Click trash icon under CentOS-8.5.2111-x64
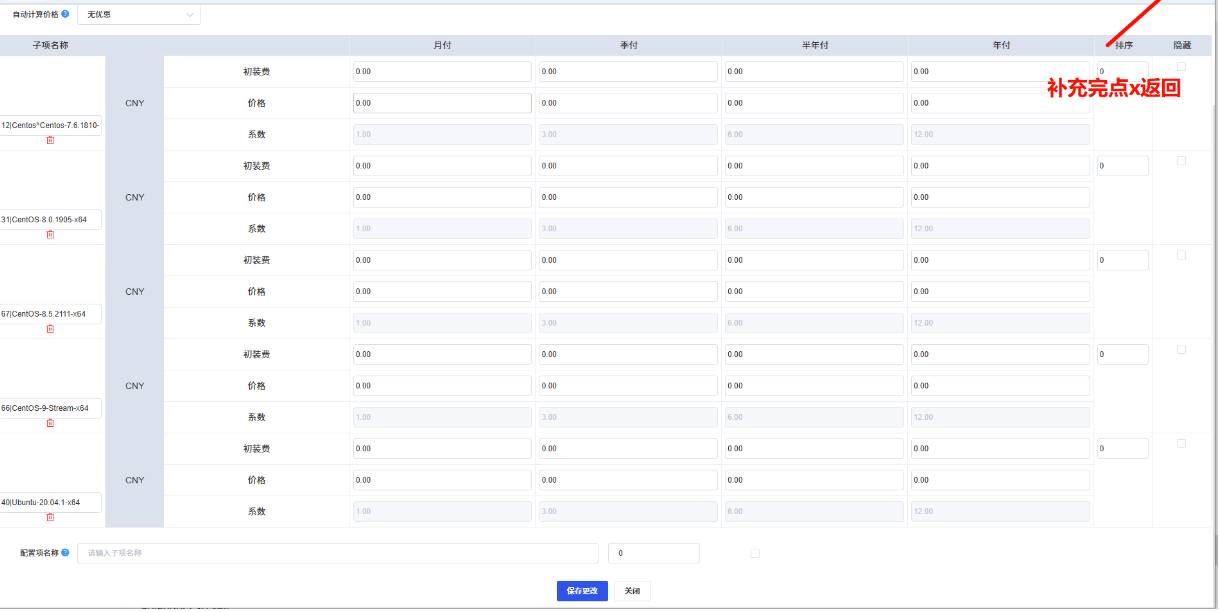Image resolution: width=1219 pixels, height=612 pixels. pos(50,329)
